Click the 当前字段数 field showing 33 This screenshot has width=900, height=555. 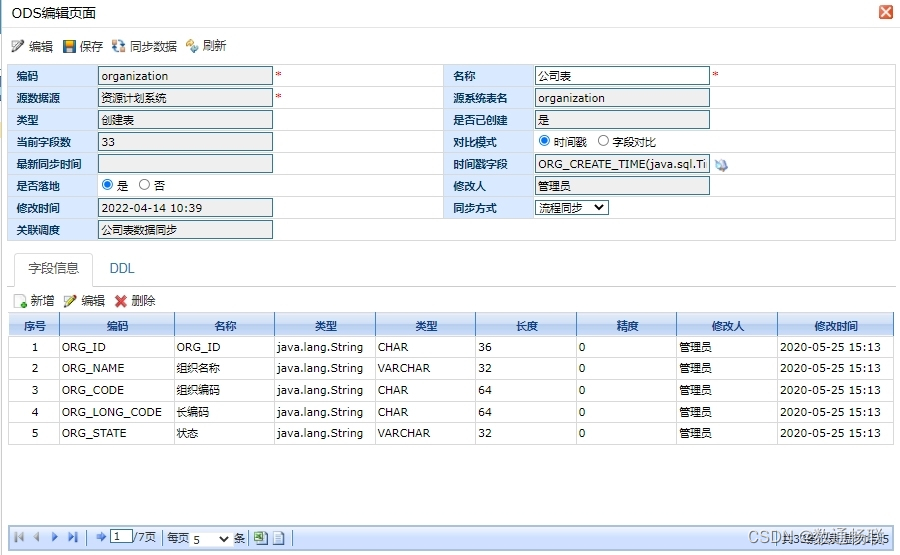(185, 142)
